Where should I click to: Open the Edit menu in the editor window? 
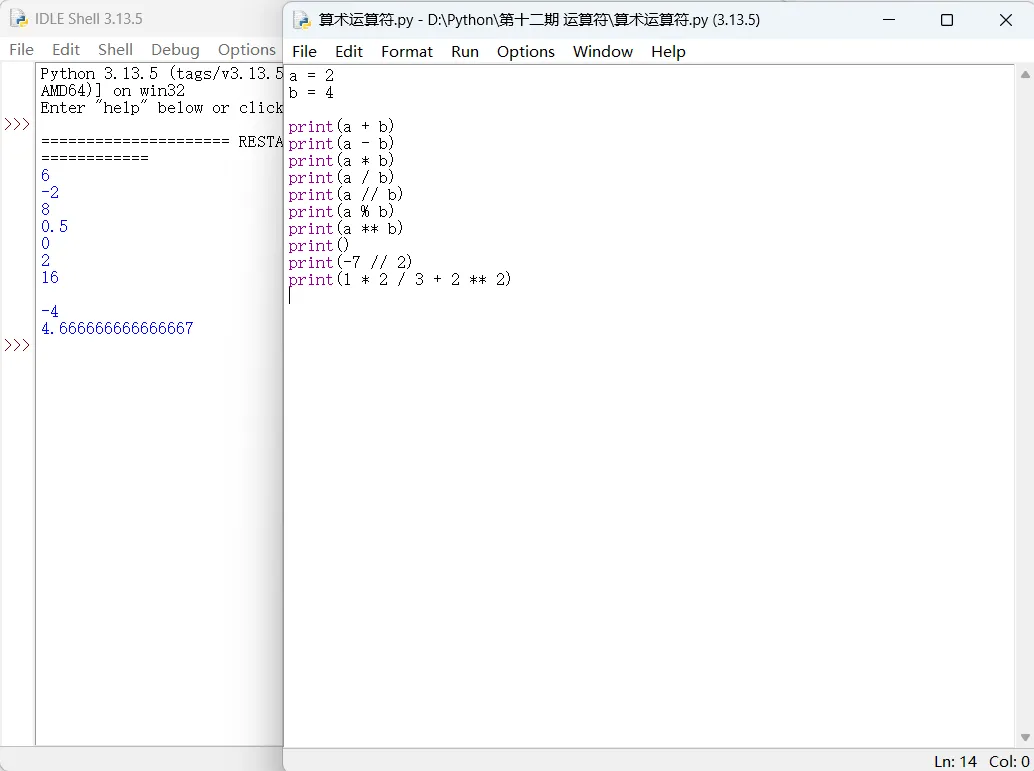coord(349,51)
